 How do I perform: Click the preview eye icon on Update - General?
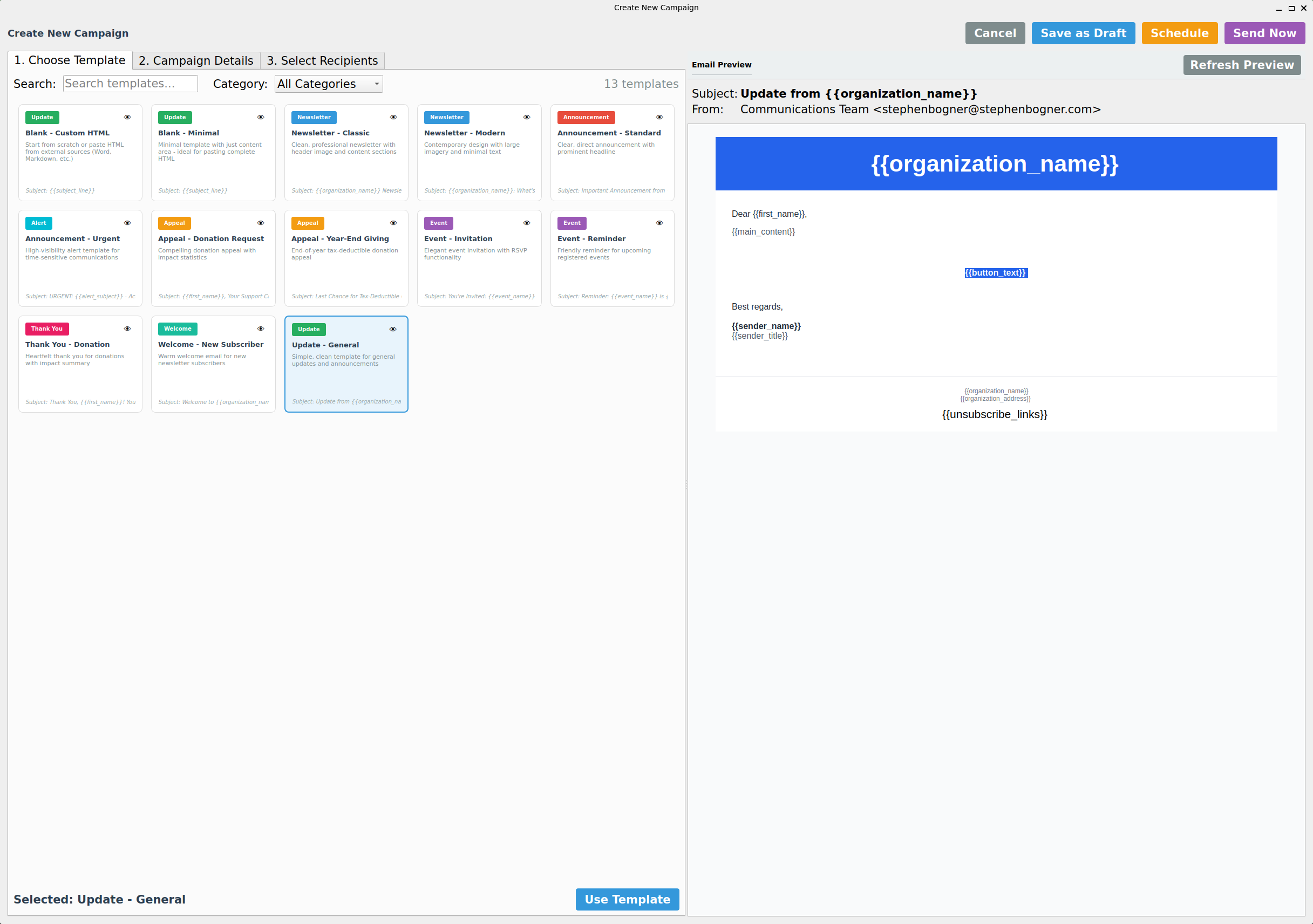393,328
